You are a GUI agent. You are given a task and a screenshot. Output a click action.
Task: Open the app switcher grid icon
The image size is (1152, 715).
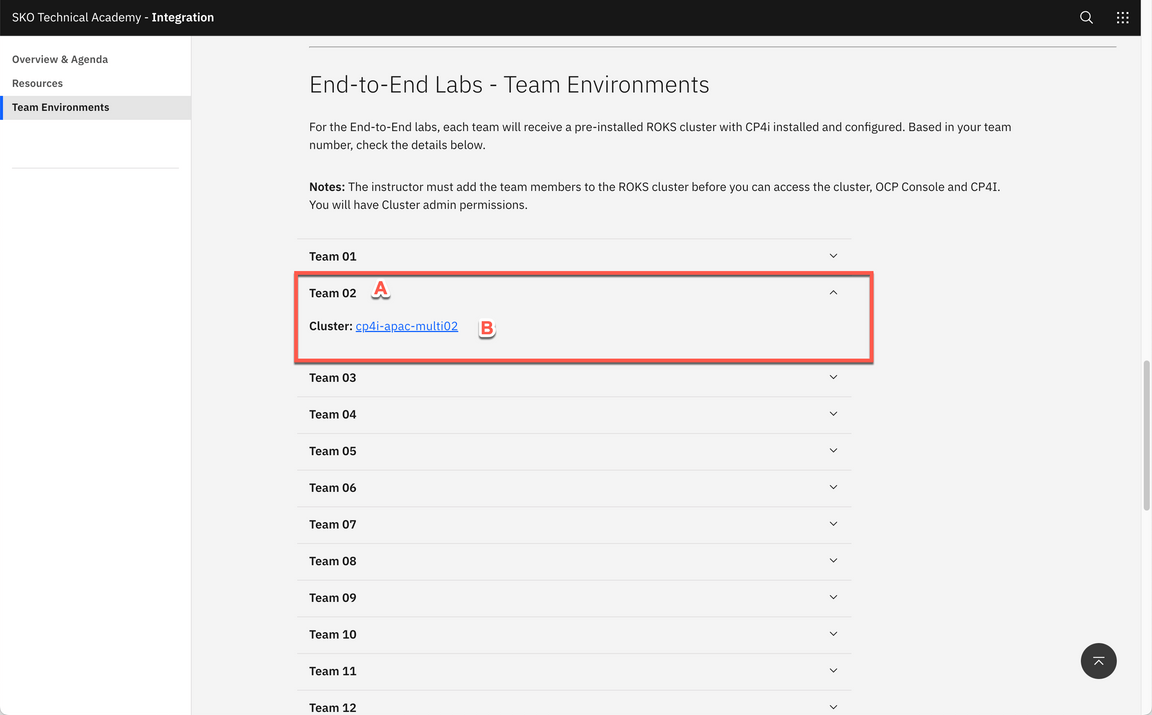1122,18
